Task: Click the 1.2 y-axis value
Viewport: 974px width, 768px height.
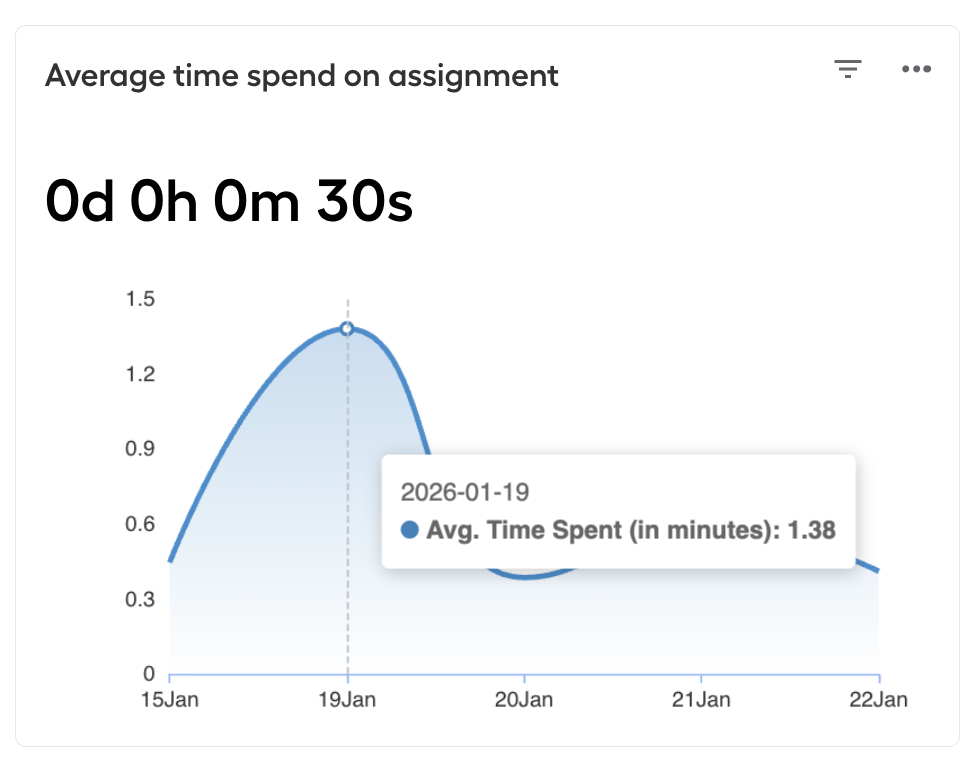Action: click(140, 374)
